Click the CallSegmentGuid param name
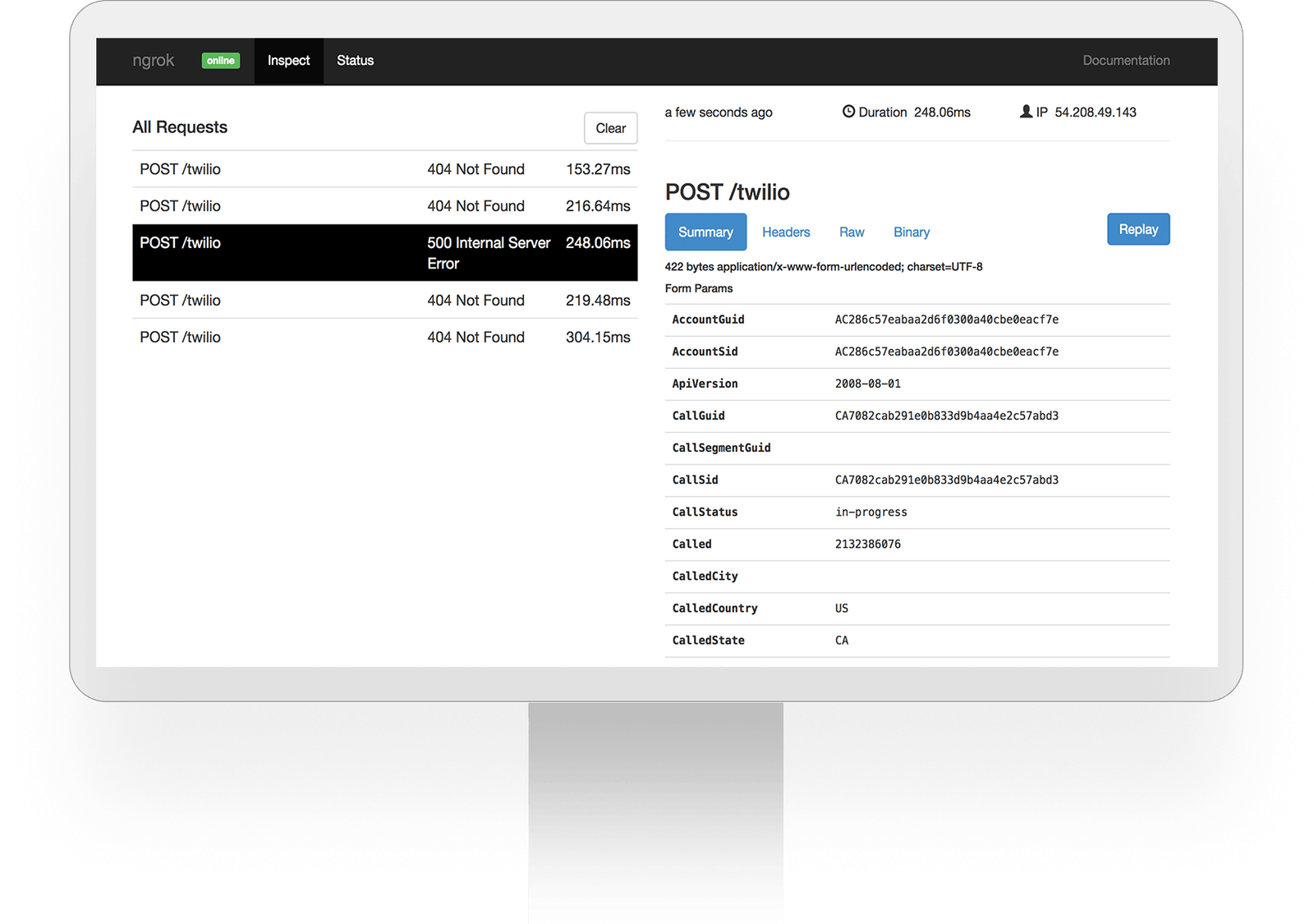Viewport: 1314px width, 924px height. 721,448
